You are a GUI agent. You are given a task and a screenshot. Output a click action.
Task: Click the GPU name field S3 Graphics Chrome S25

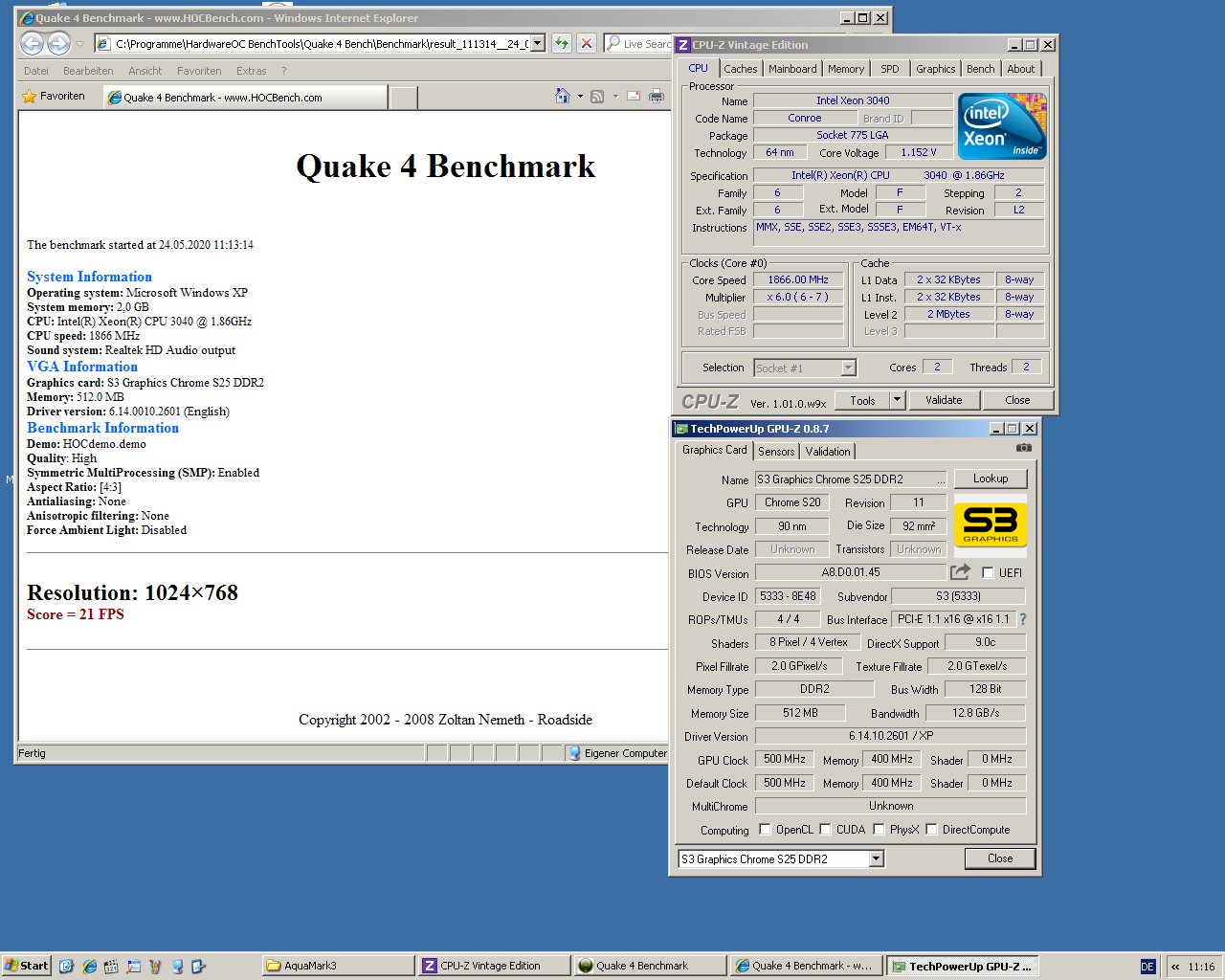851,479
